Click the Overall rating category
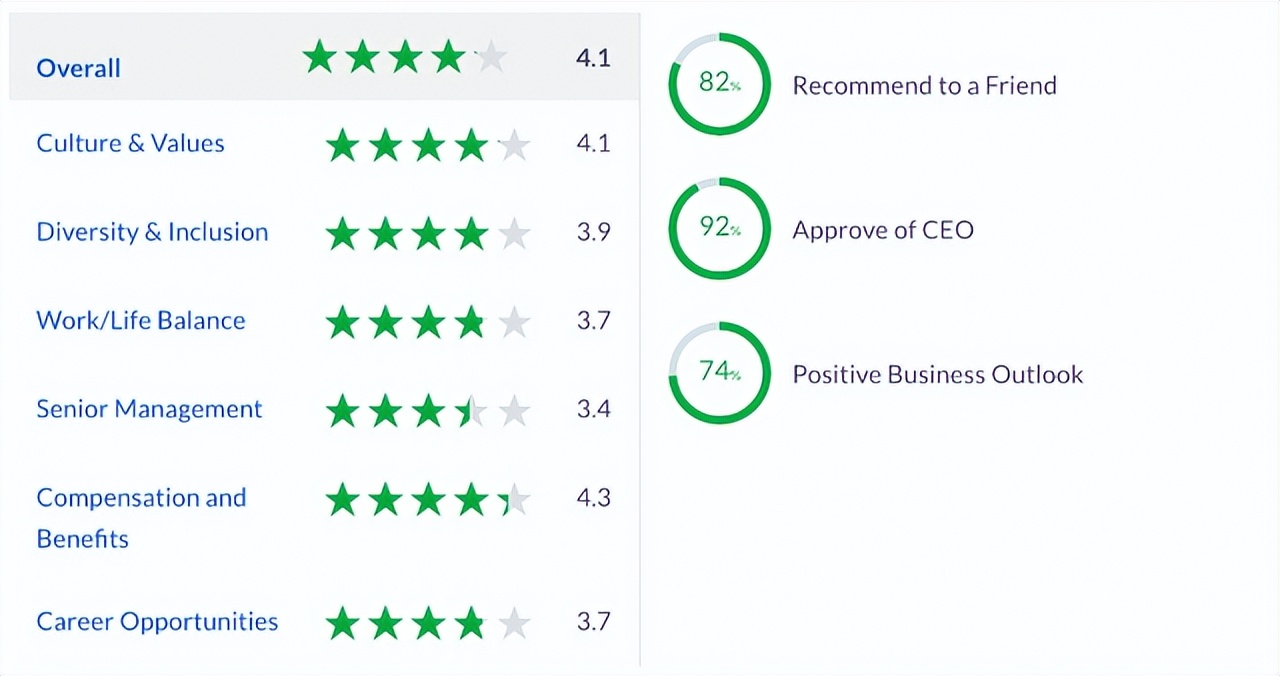This screenshot has height=676, width=1280. [x=78, y=68]
